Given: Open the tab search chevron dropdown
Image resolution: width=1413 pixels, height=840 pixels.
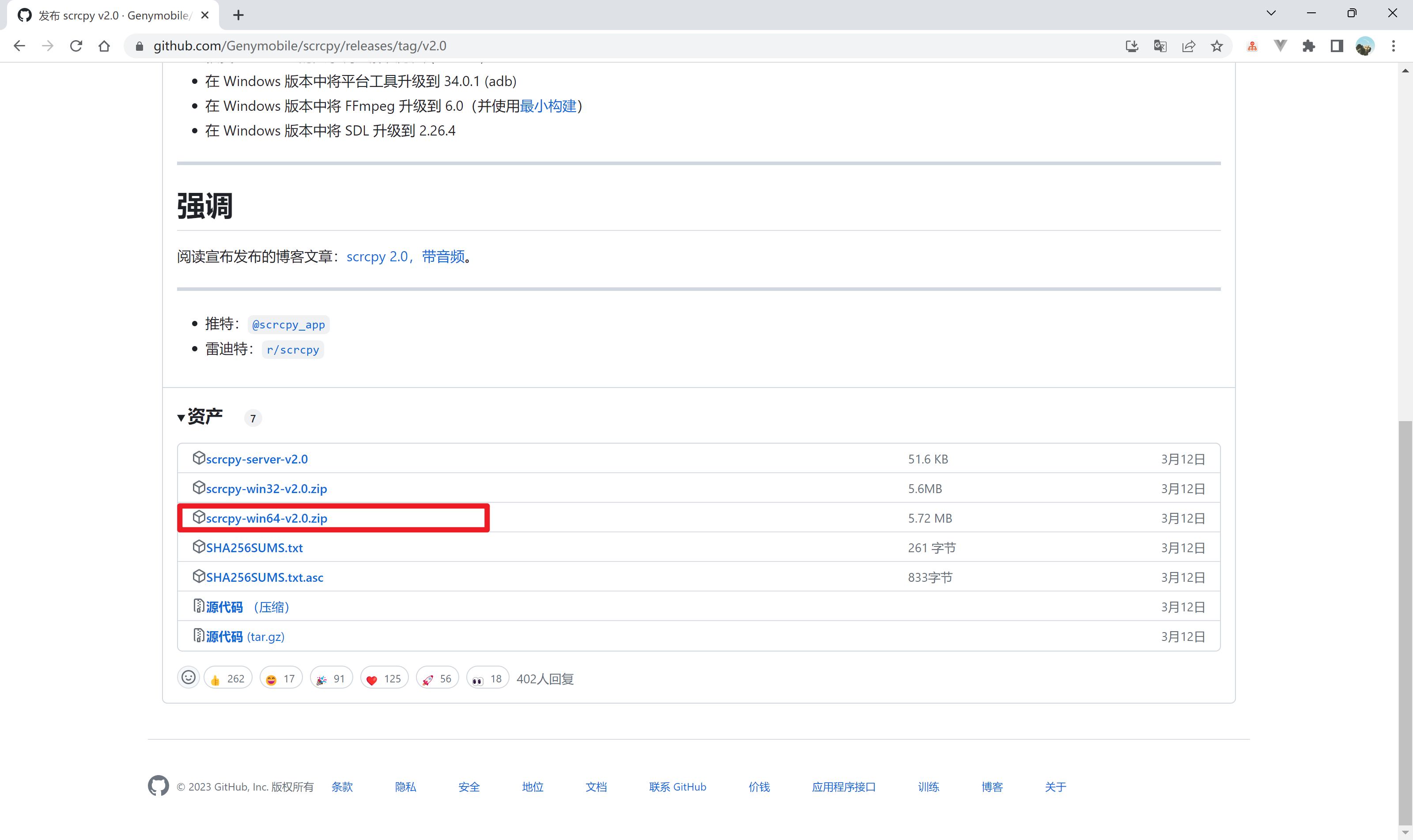Looking at the screenshot, I should 1271,14.
